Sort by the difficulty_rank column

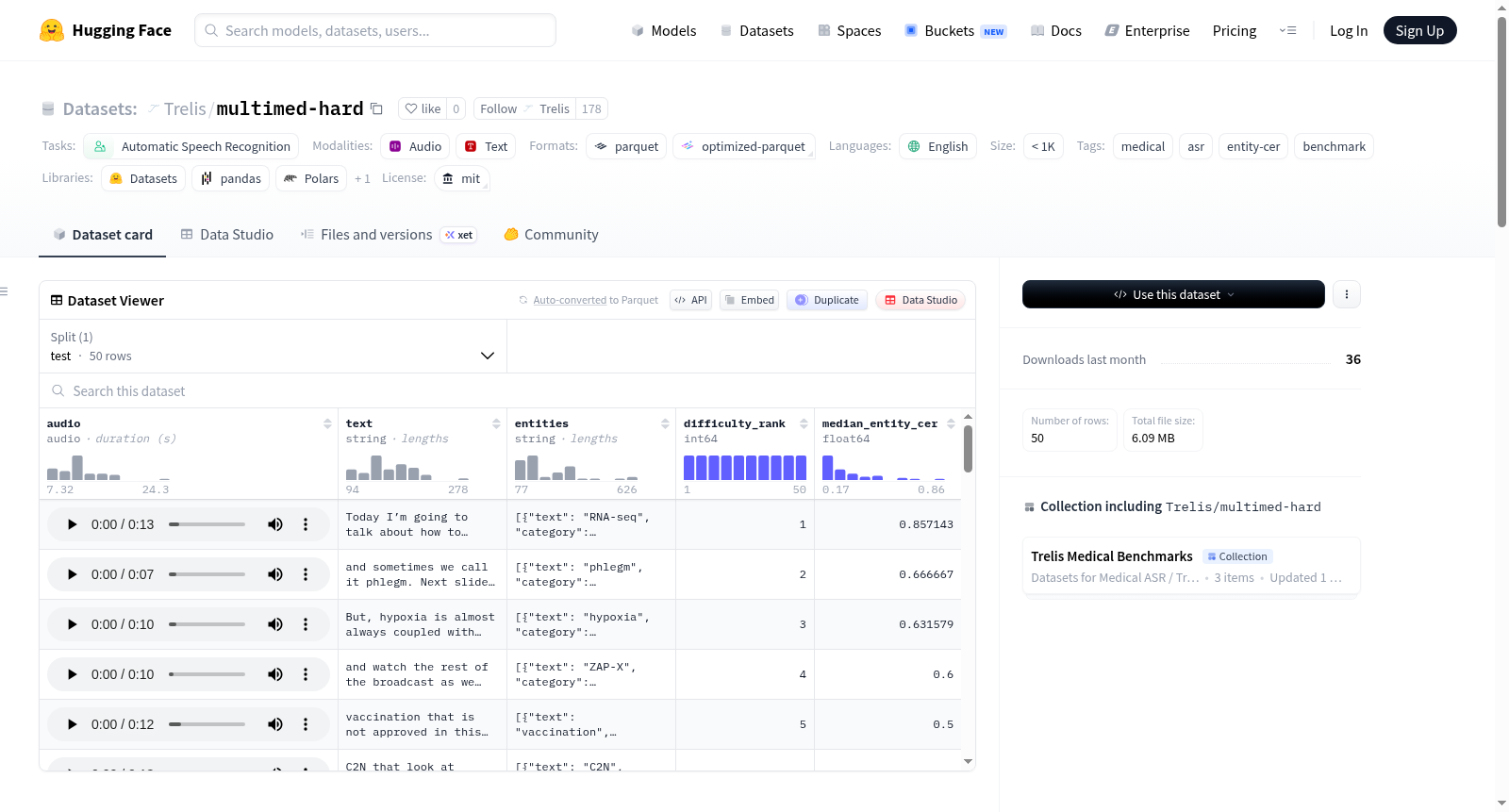[x=804, y=423]
